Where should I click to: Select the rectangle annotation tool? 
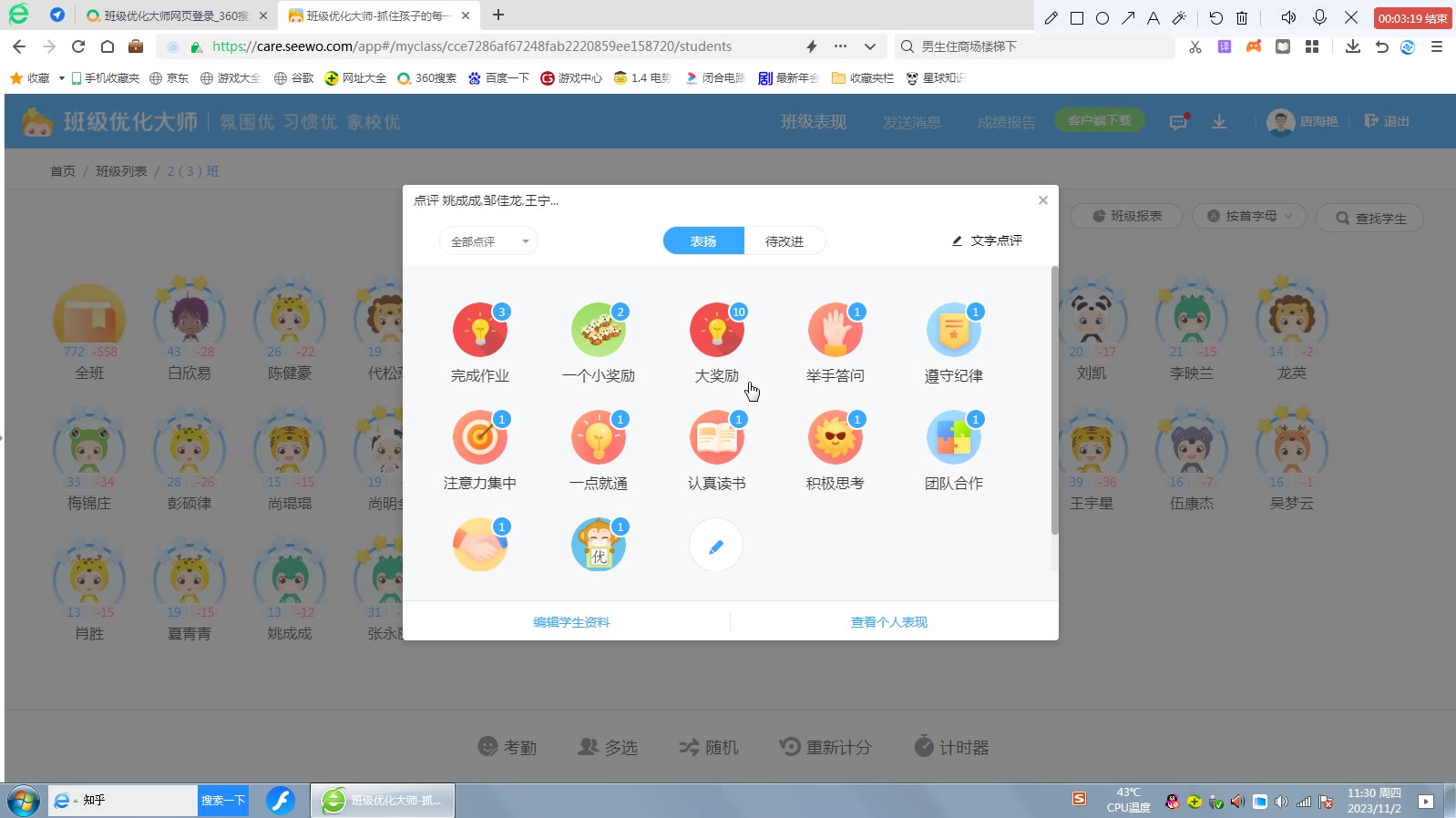1076,17
